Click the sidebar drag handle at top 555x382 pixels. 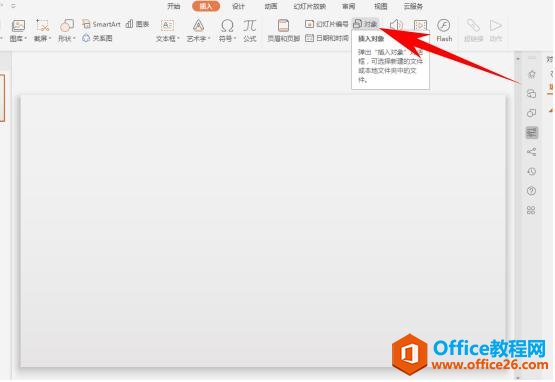tap(532, 58)
